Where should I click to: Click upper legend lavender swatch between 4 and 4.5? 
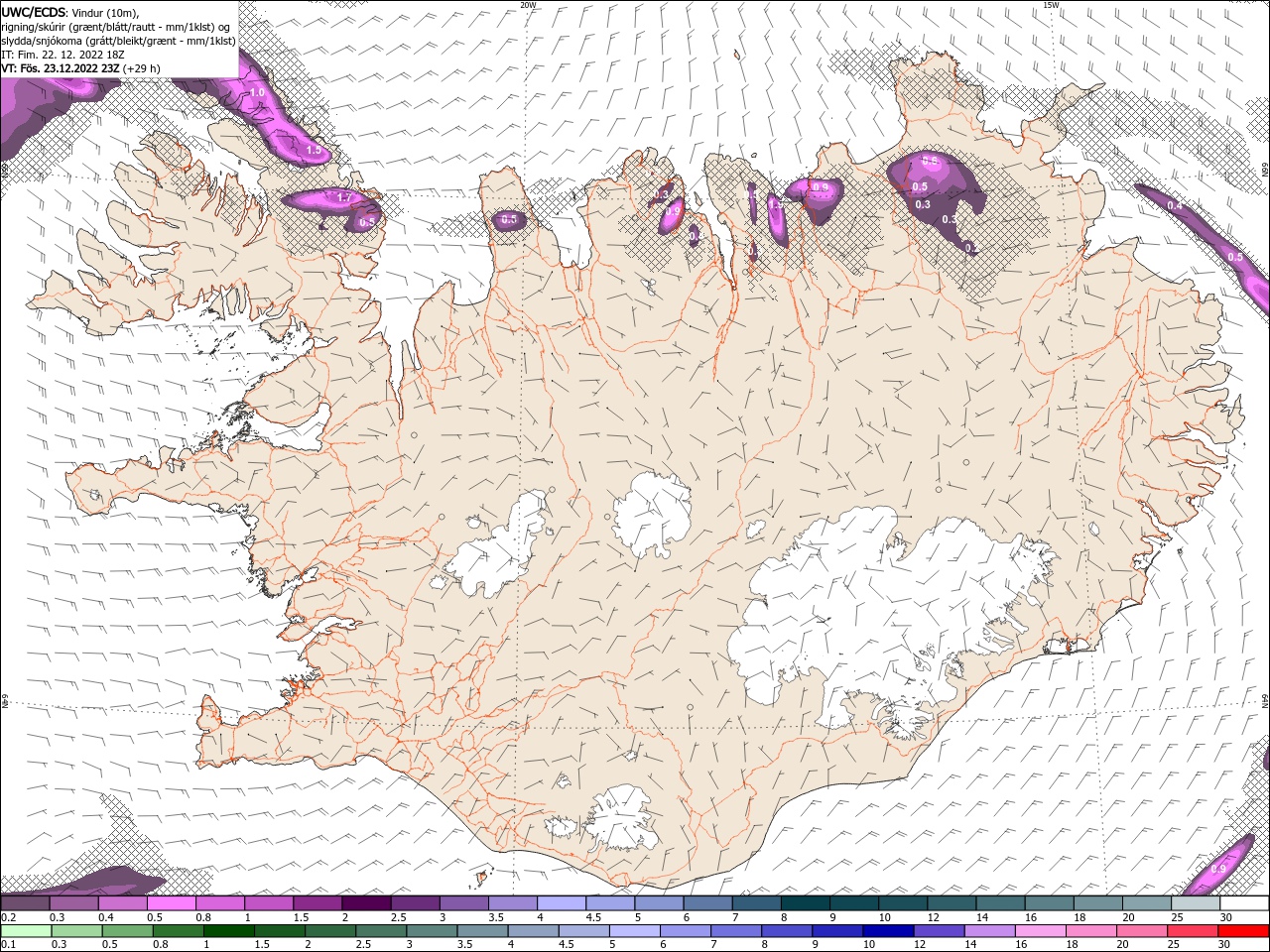562,903
